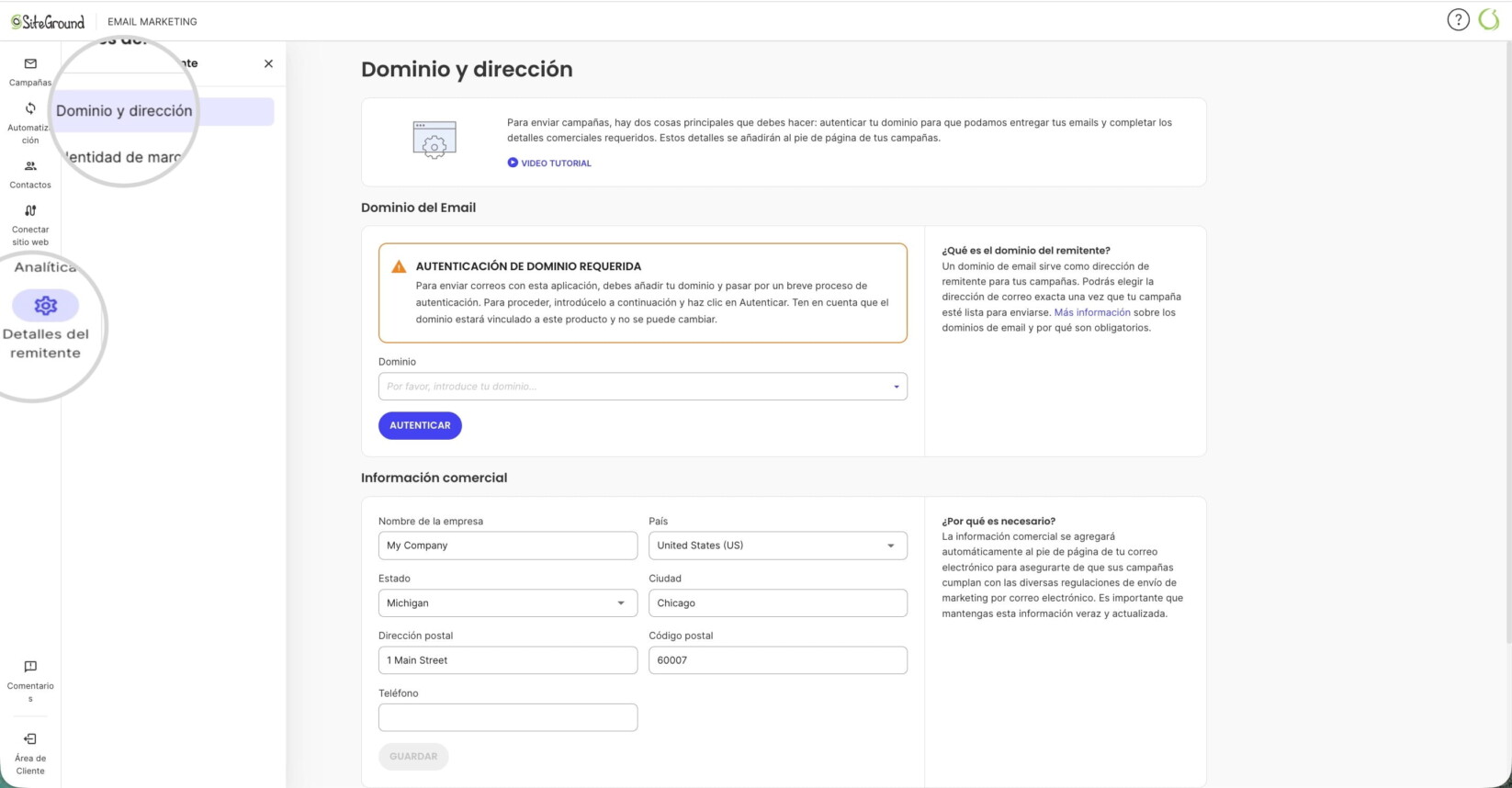Open the País dropdown showing United States
The image size is (1512, 788).
click(x=778, y=546)
